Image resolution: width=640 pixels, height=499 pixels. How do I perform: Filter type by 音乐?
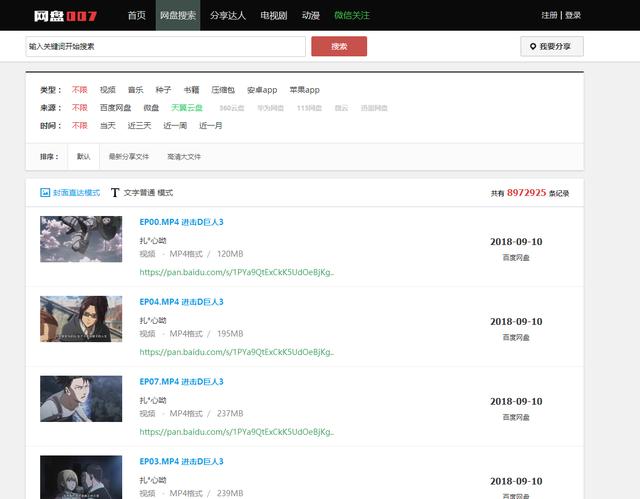pos(136,90)
